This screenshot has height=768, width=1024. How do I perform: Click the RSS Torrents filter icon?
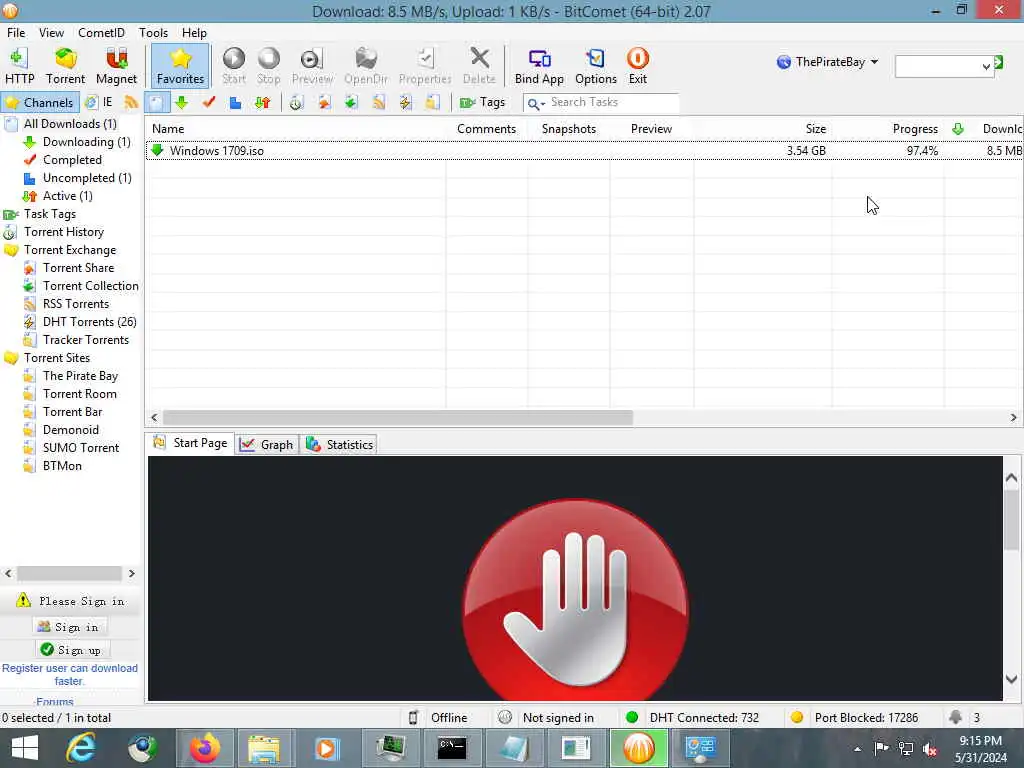[378, 103]
